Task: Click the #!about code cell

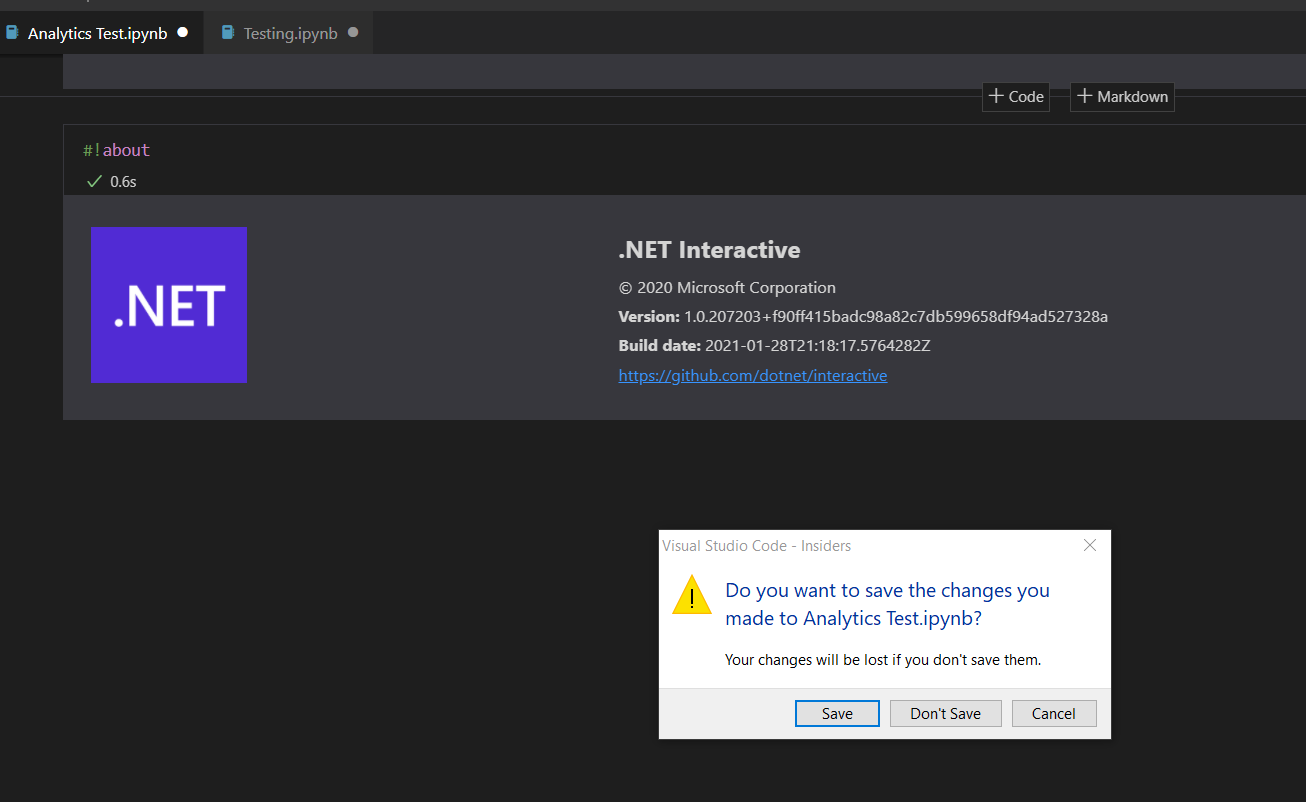Action: (117, 149)
